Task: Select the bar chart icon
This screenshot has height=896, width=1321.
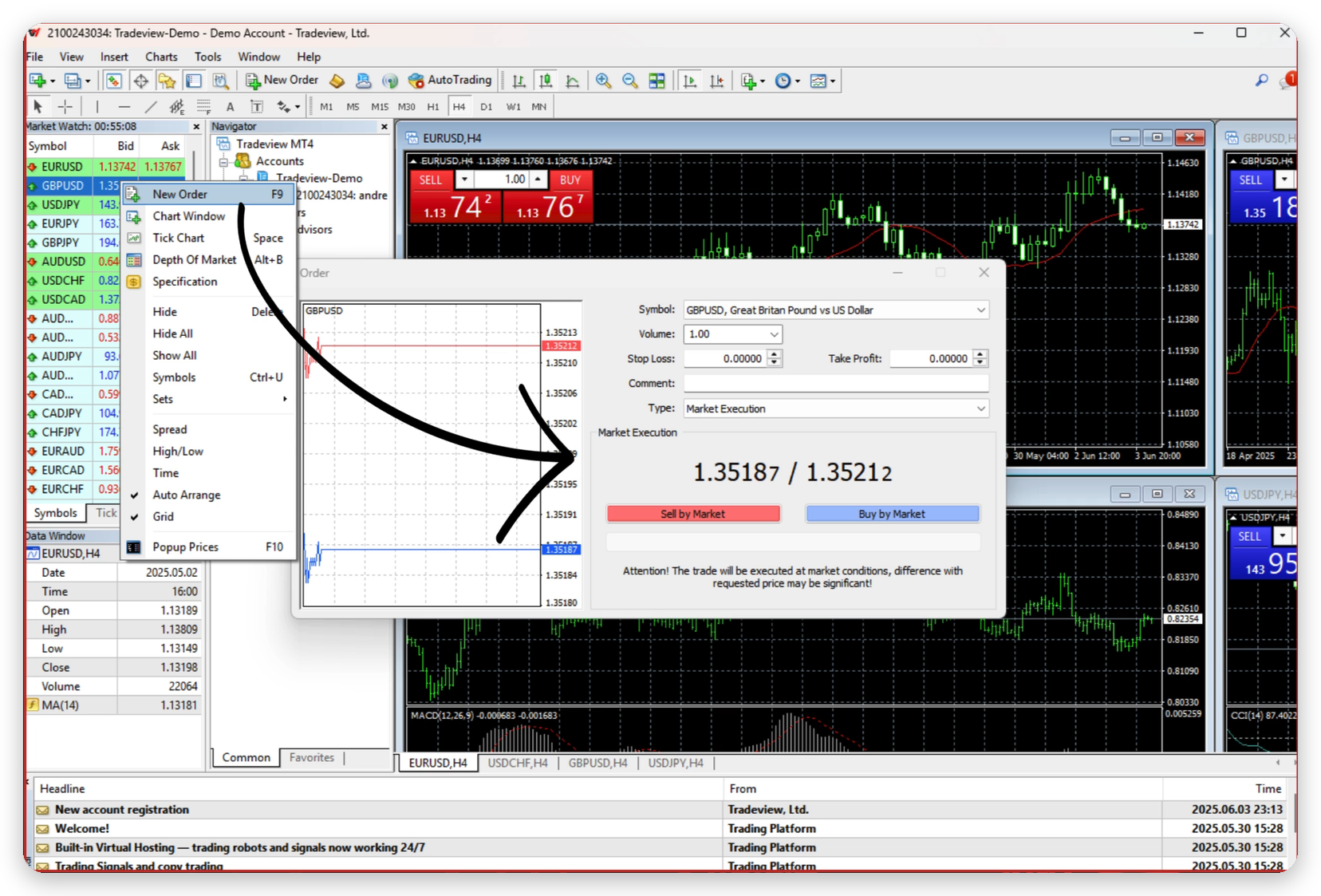Action: [519, 81]
